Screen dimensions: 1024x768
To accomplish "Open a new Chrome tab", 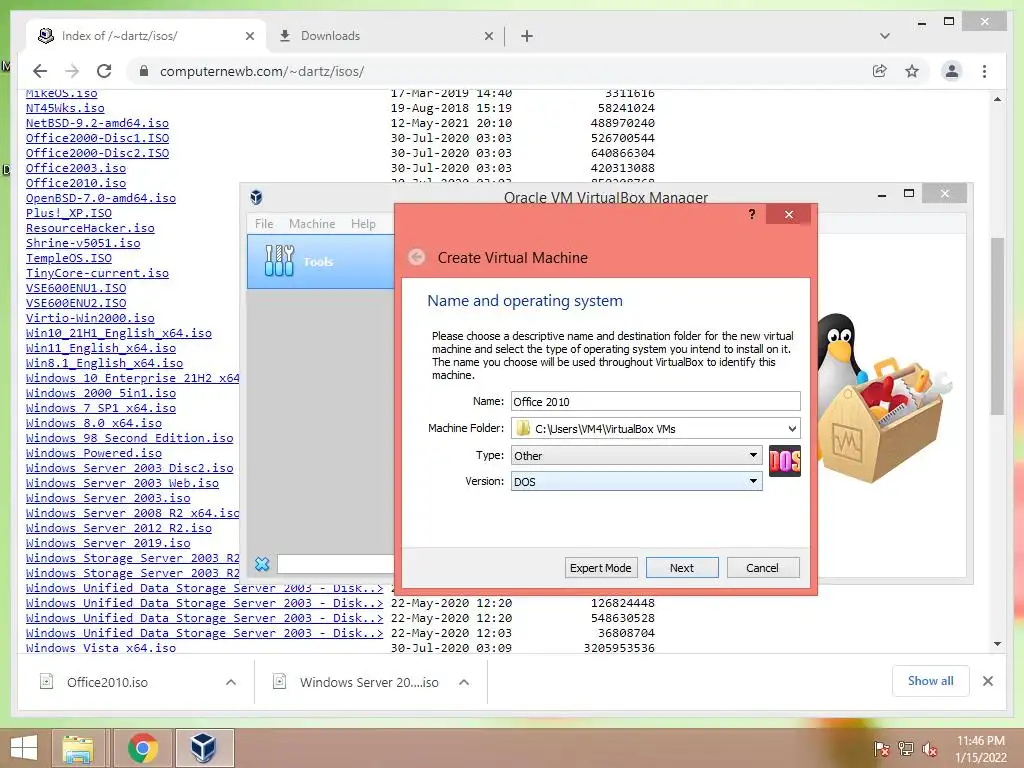I will tap(527, 36).
